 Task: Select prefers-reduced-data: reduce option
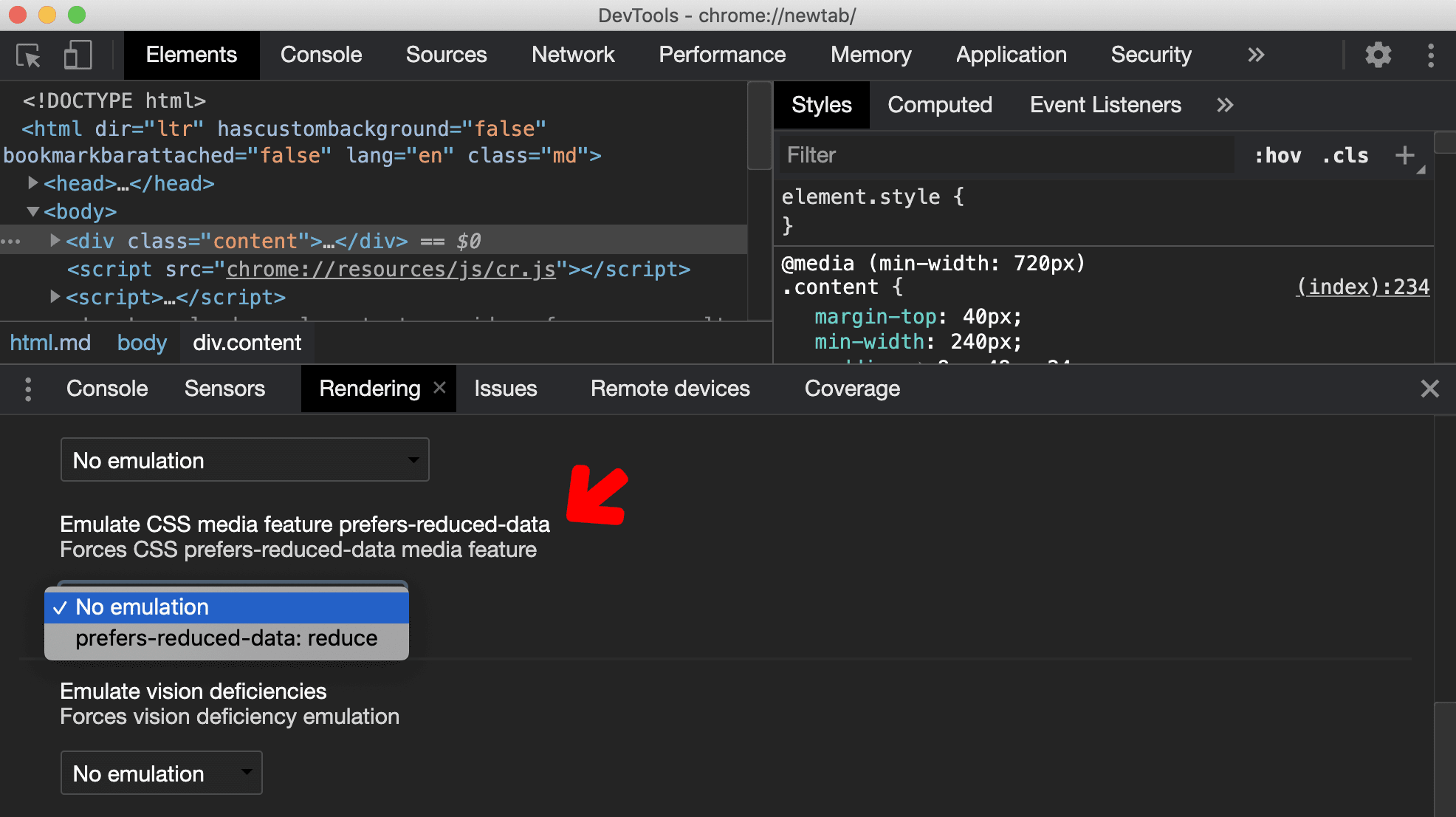click(x=225, y=638)
